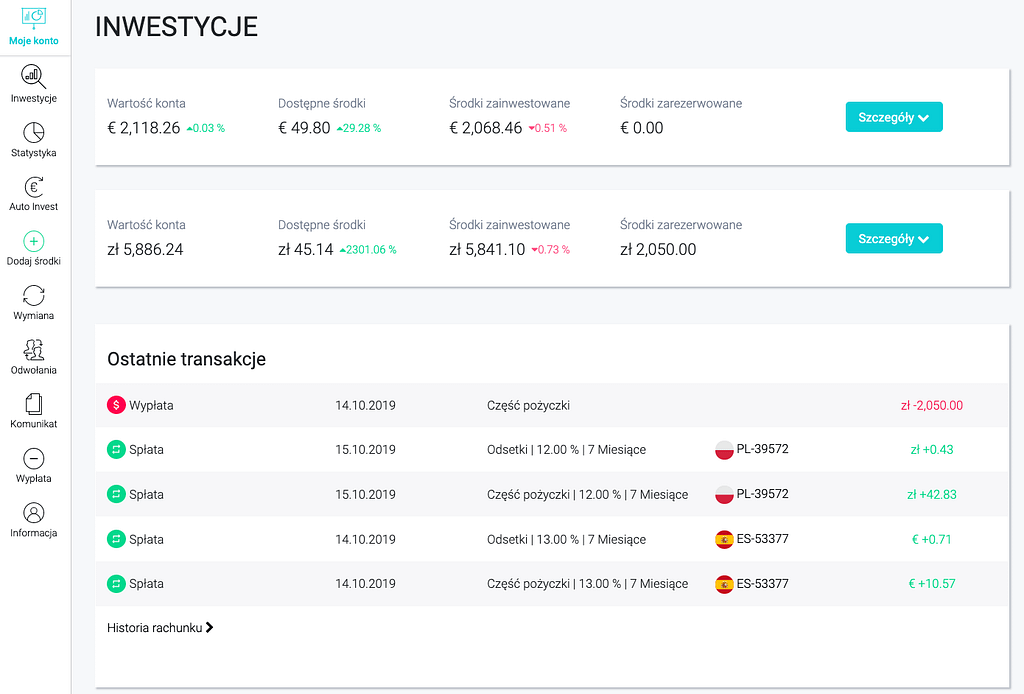Open loan PL-39572 in the zł +42.83 row
This screenshot has height=694, width=1024.
point(762,494)
